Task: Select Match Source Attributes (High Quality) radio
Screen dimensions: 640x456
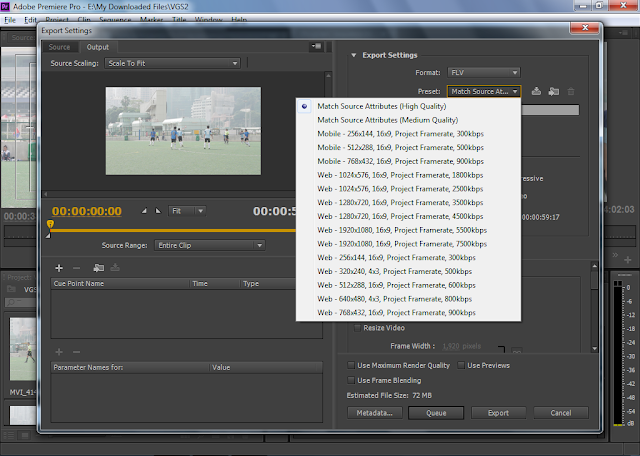Action: [304, 106]
